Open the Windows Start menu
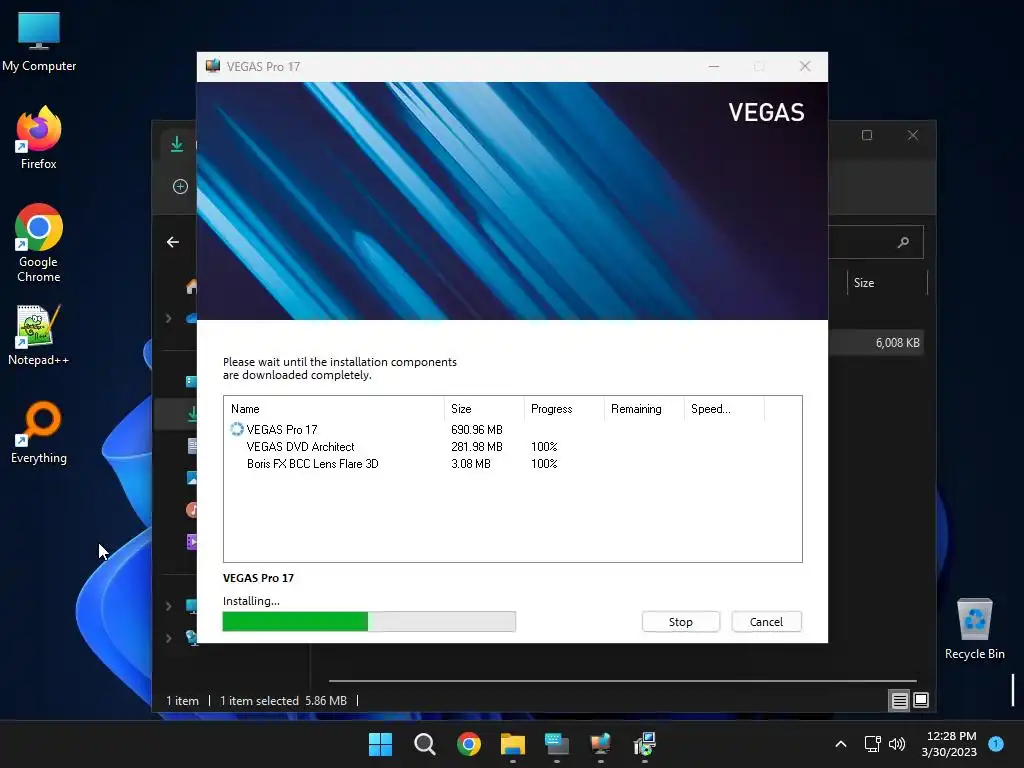Image resolution: width=1024 pixels, height=768 pixels. tap(381, 744)
